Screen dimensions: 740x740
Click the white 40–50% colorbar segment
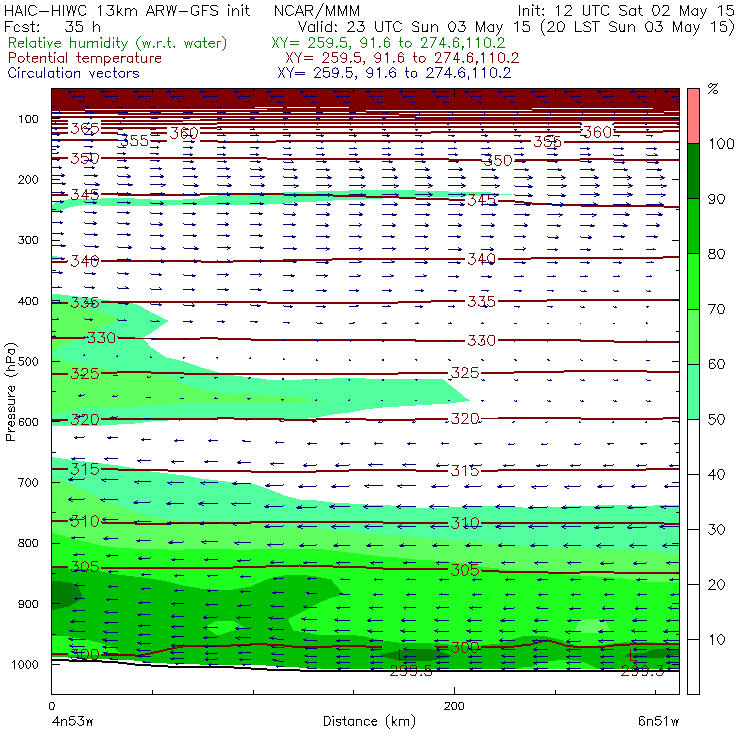coord(693,446)
